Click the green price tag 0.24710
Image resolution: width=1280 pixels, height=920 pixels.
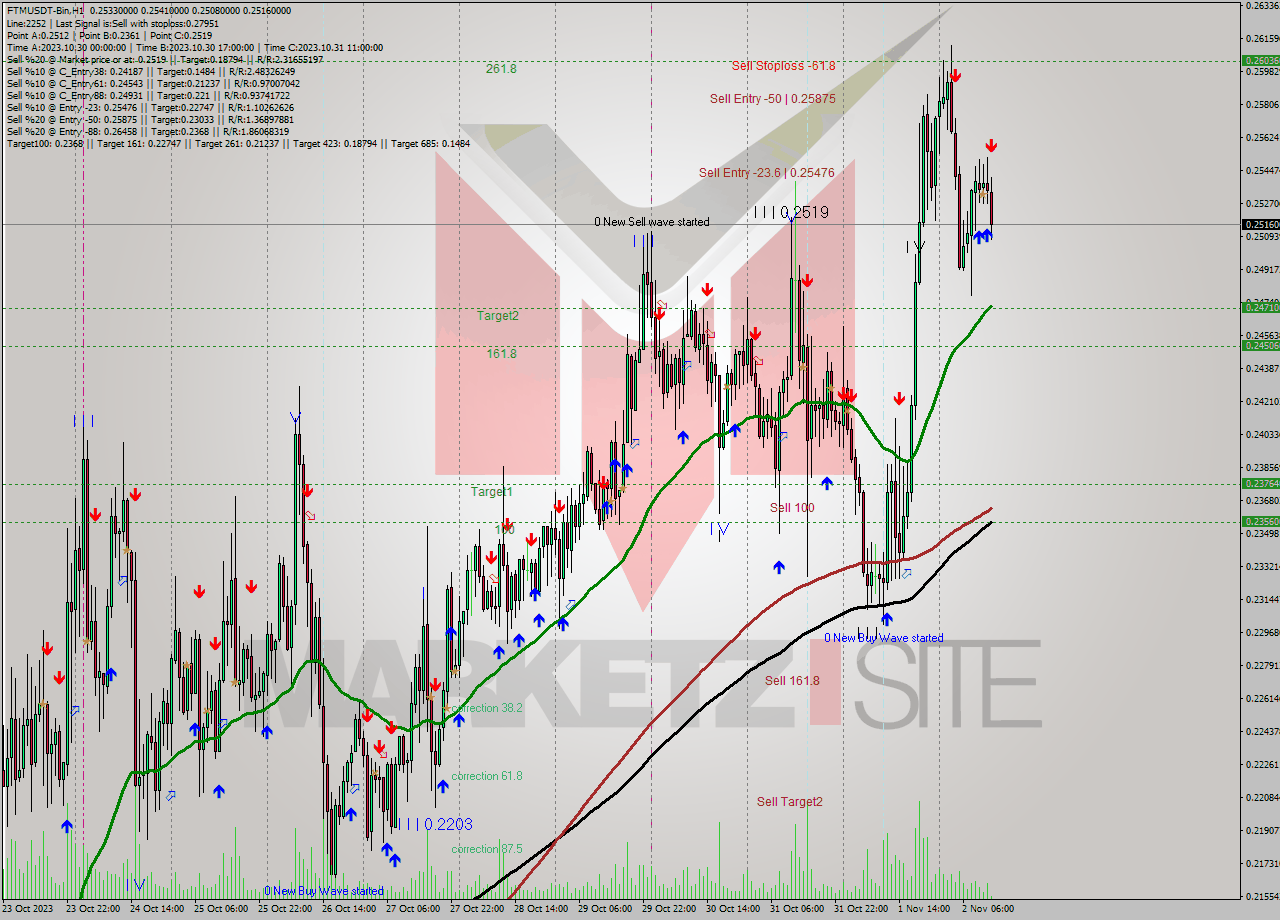pos(1260,307)
